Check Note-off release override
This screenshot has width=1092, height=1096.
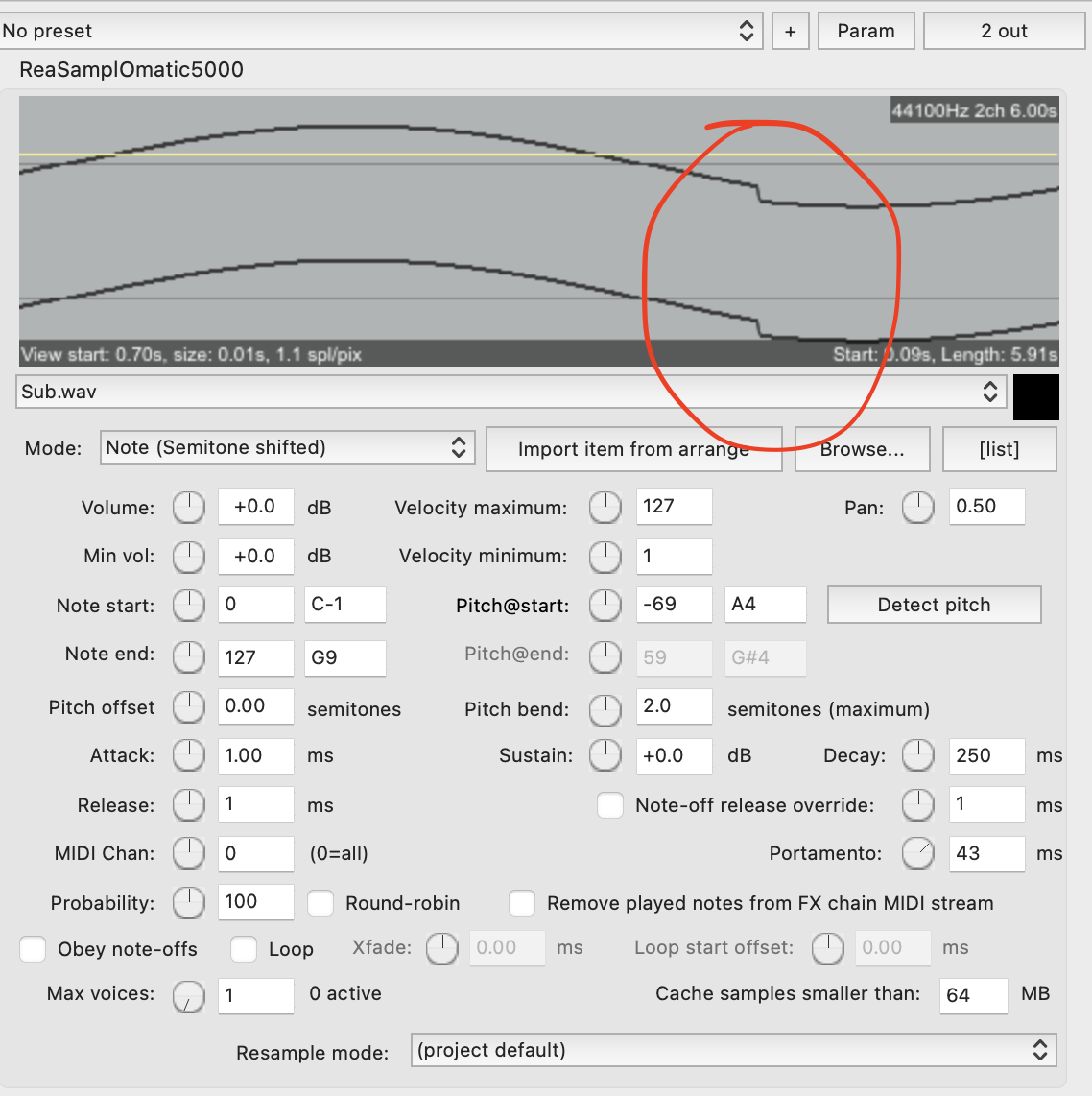pos(610,805)
